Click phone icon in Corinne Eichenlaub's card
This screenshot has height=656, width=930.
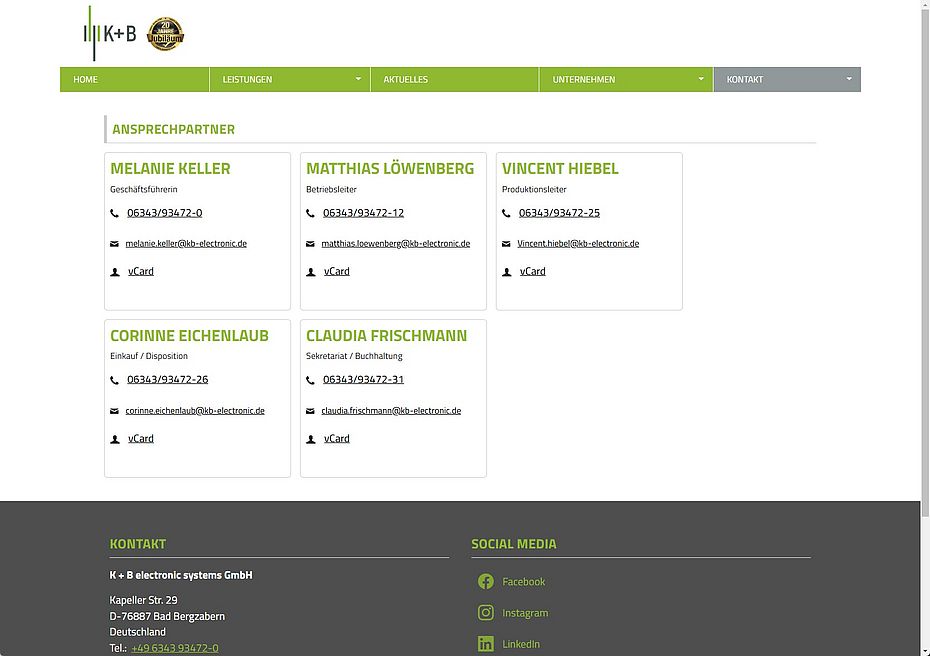(114, 380)
